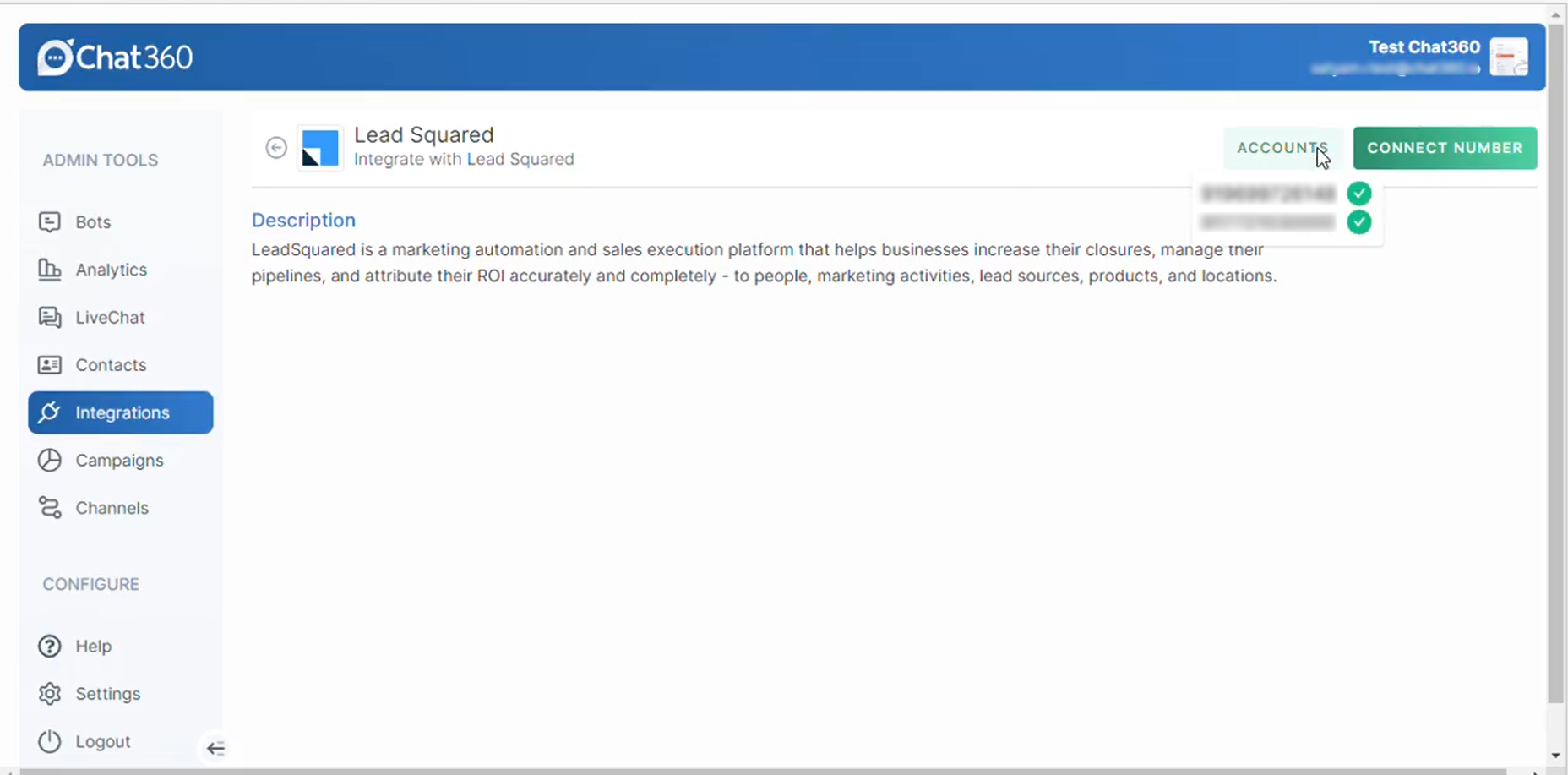This screenshot has width=1568, height=775.
Task: Click the Chat360 logo
Action: coord(115,57)
